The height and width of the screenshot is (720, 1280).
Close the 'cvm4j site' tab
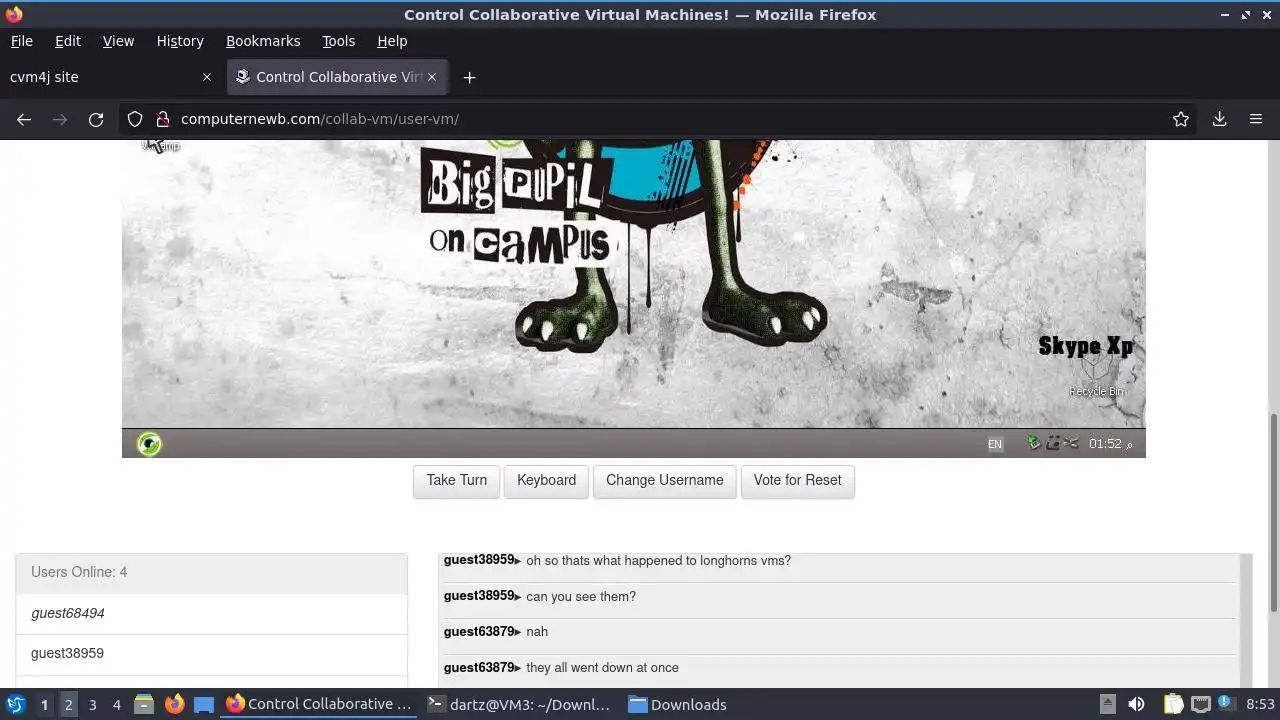click(x=207, y=77)
